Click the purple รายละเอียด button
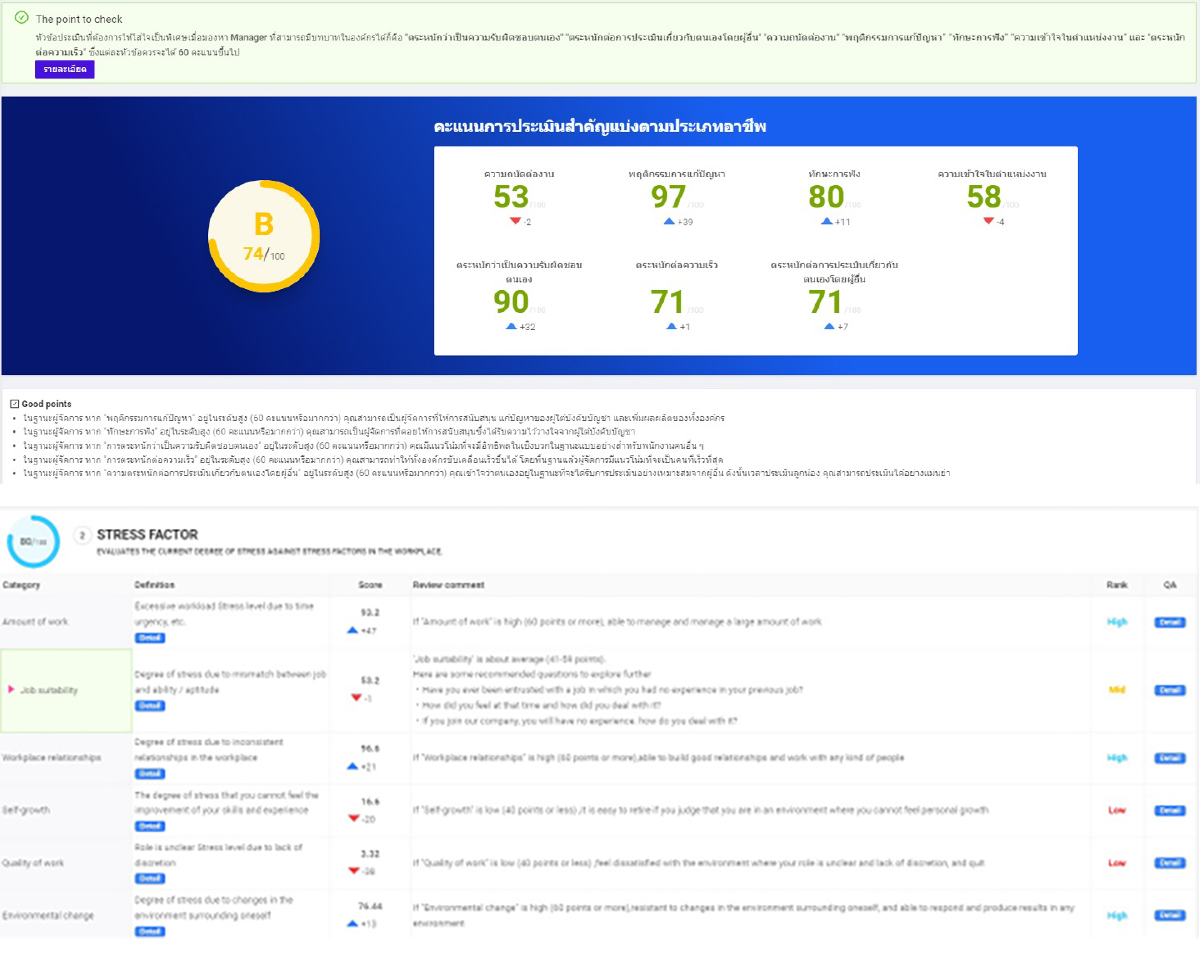Screen dimensions: 1200x958 coord(65,69)
